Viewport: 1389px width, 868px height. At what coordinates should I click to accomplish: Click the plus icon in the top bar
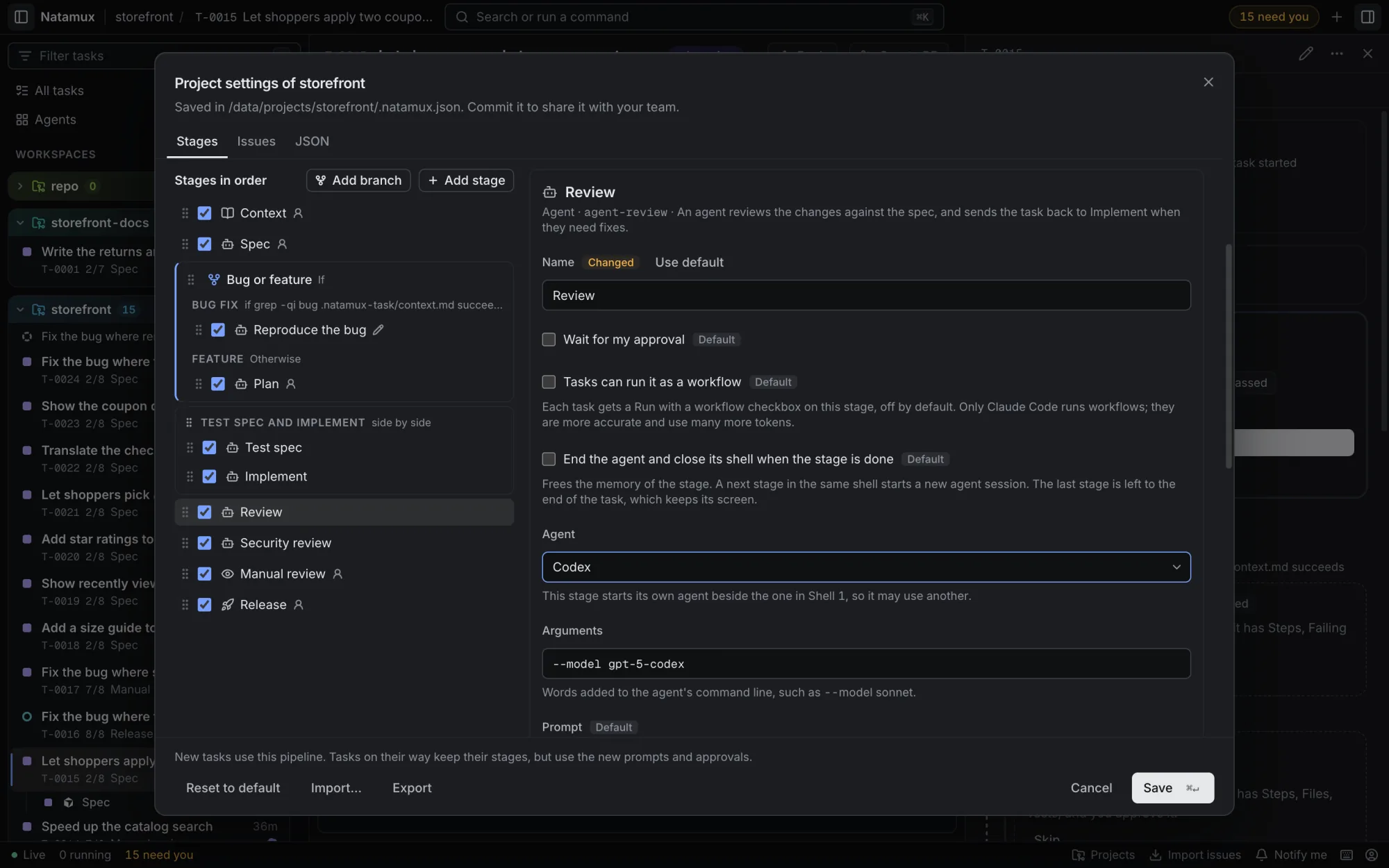click(1336, 17)
